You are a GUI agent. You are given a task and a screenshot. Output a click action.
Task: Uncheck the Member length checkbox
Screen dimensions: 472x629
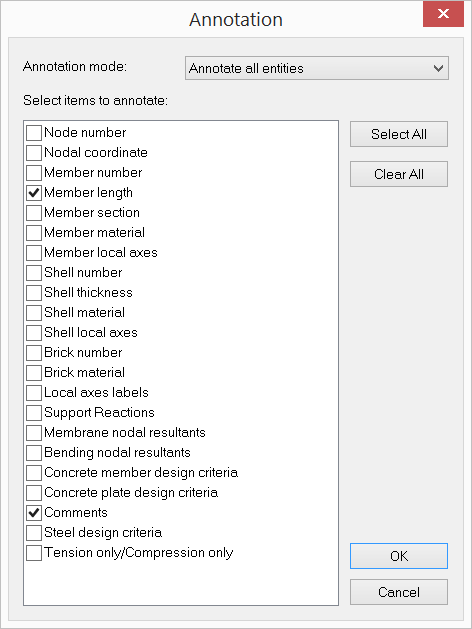coord(34,193)
